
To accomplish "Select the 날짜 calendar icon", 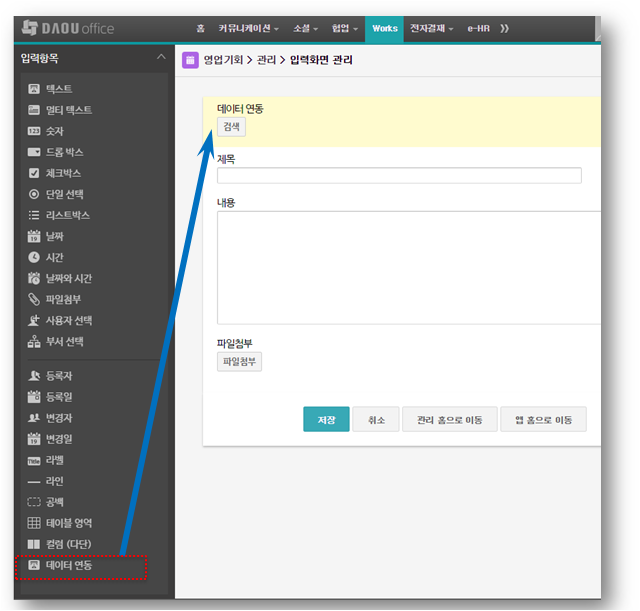I will 34,236.
